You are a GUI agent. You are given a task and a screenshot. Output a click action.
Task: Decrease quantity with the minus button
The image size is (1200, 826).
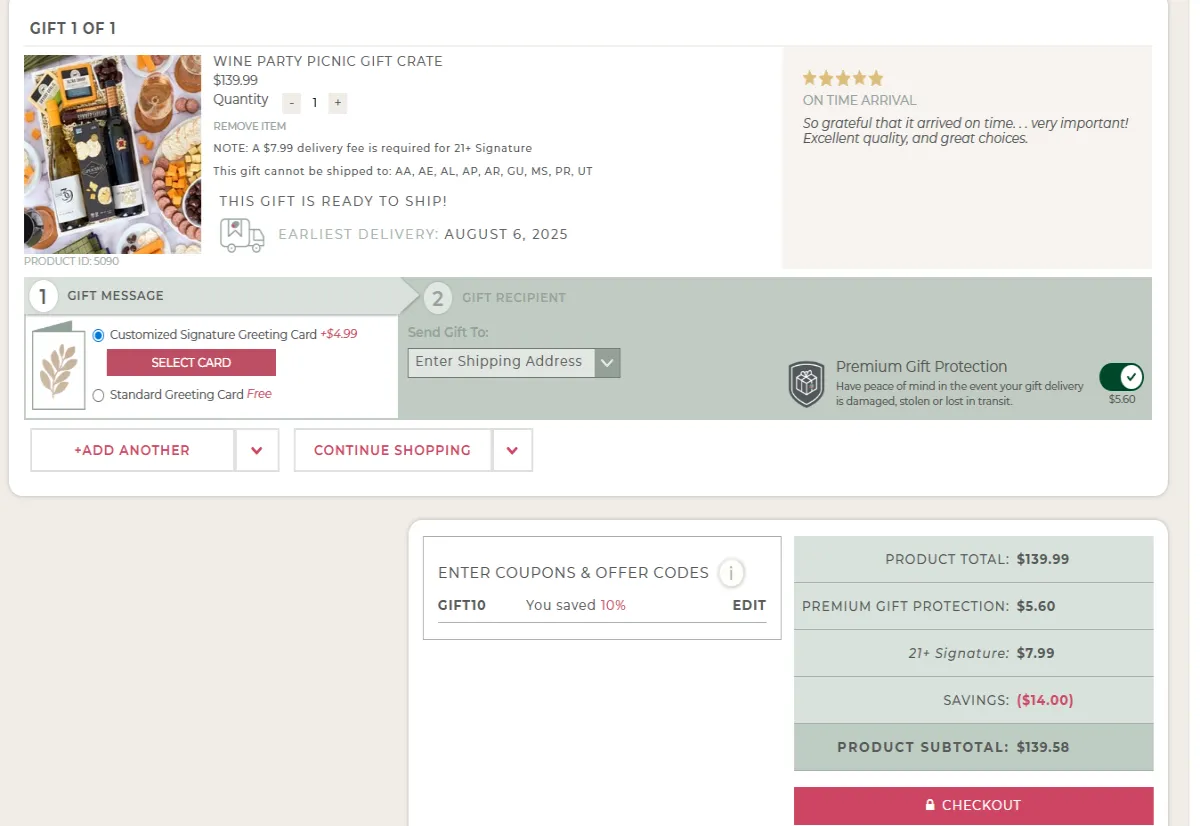point(291,103)
